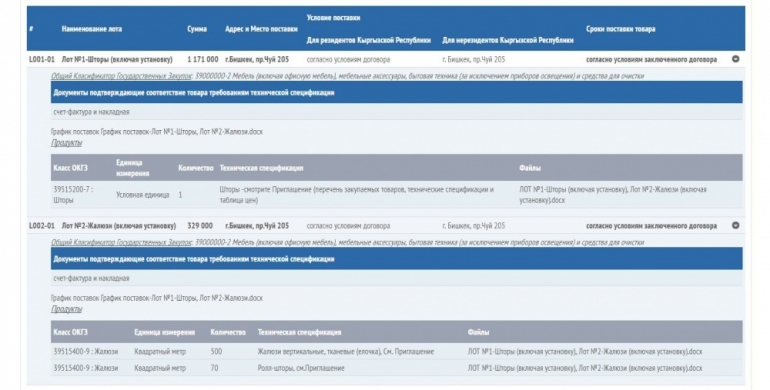
Task: Click согласно условиям заключенного договора in L001-01
Action: (x=651, y=59)
